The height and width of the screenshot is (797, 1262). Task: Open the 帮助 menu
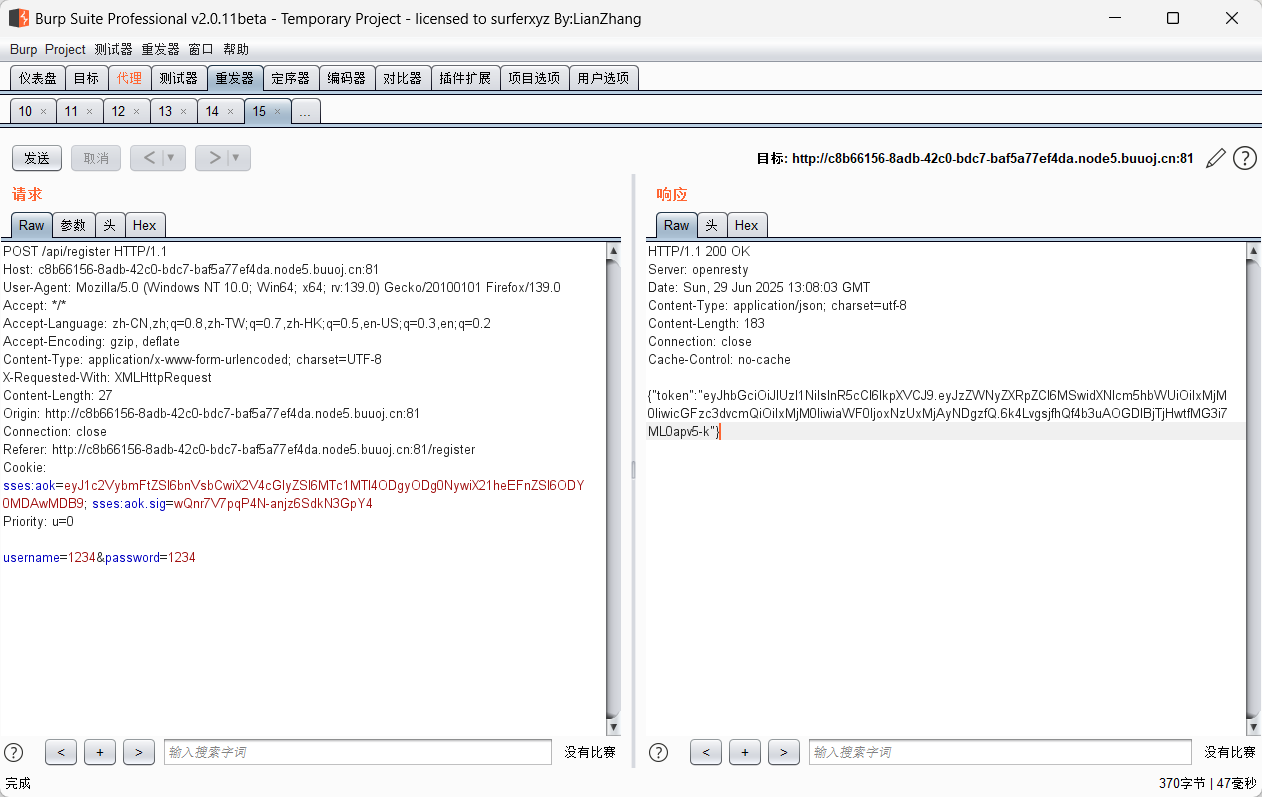236,49
